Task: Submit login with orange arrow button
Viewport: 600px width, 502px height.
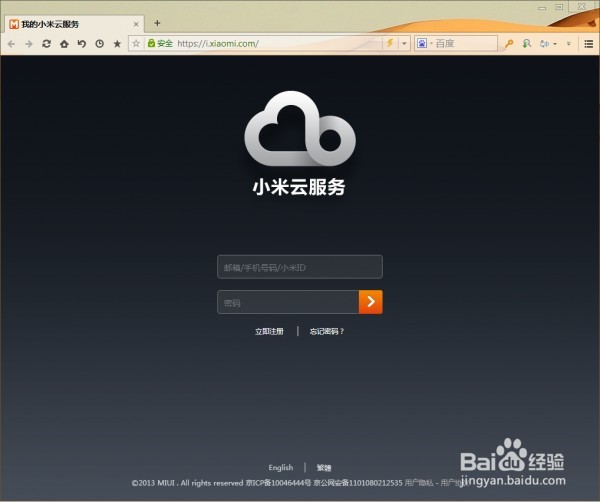Action: [x=370, y=302]
